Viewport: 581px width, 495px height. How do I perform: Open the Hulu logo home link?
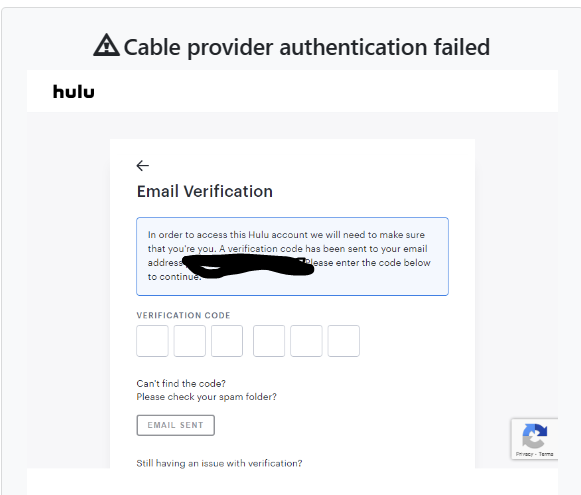click(x=74, y=92)
